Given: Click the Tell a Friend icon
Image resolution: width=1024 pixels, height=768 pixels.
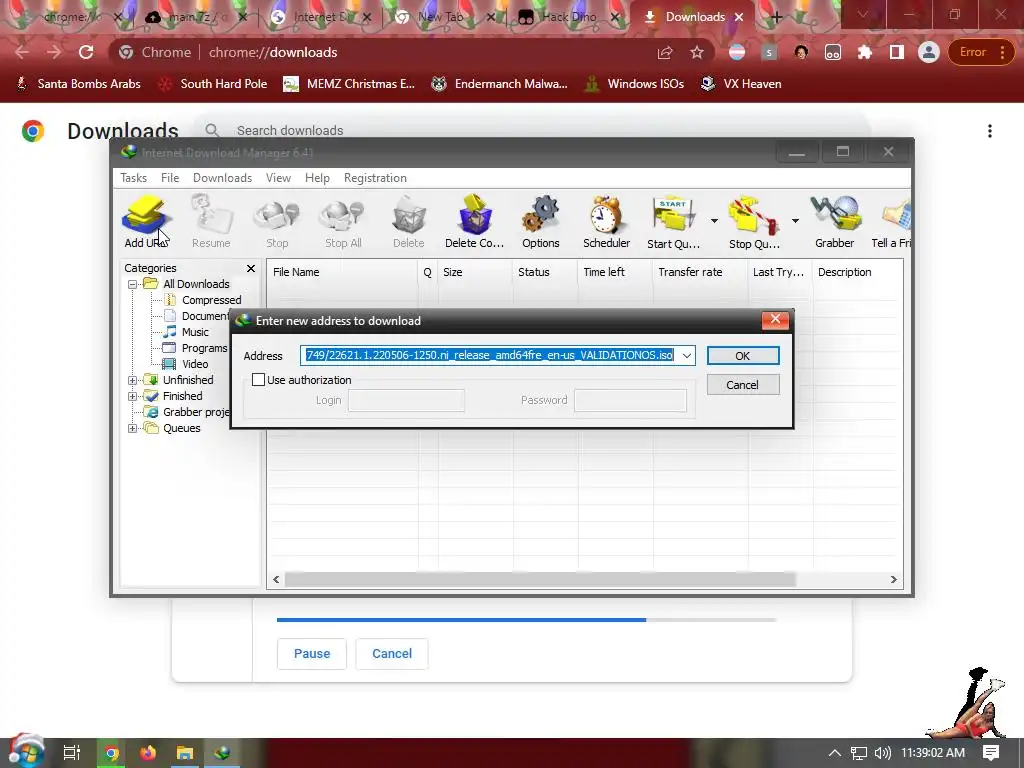Looking at the screenshot, I should [892, 221].
